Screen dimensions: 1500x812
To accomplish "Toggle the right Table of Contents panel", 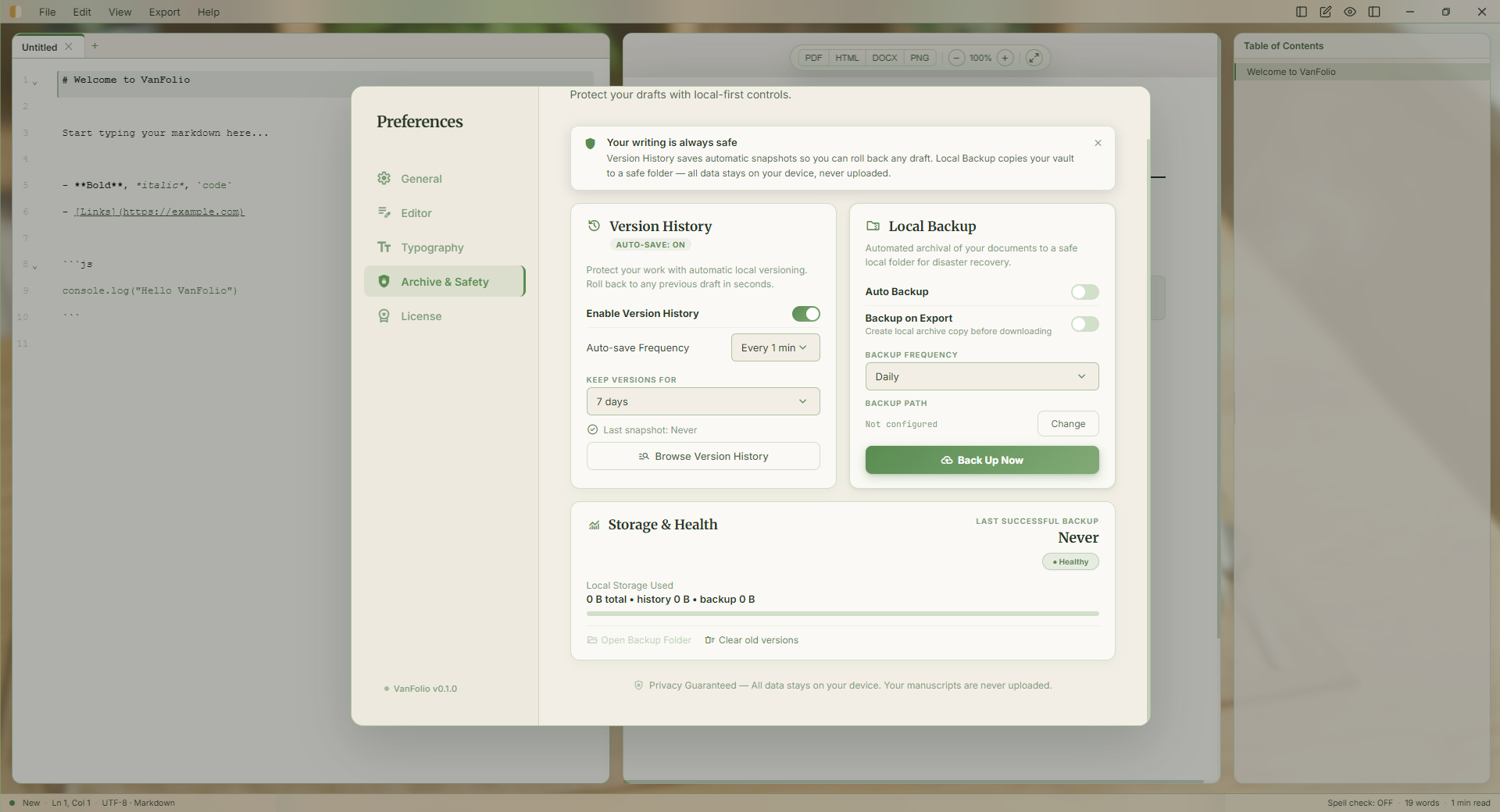I will pyautogui.click(x=1375, y=12).
